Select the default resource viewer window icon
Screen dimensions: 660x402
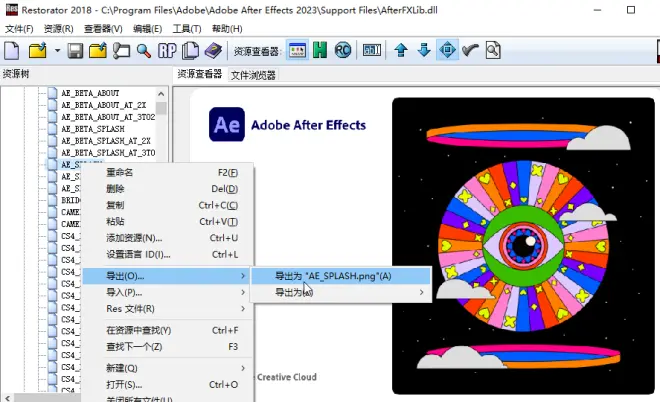[x=297, y=51]
